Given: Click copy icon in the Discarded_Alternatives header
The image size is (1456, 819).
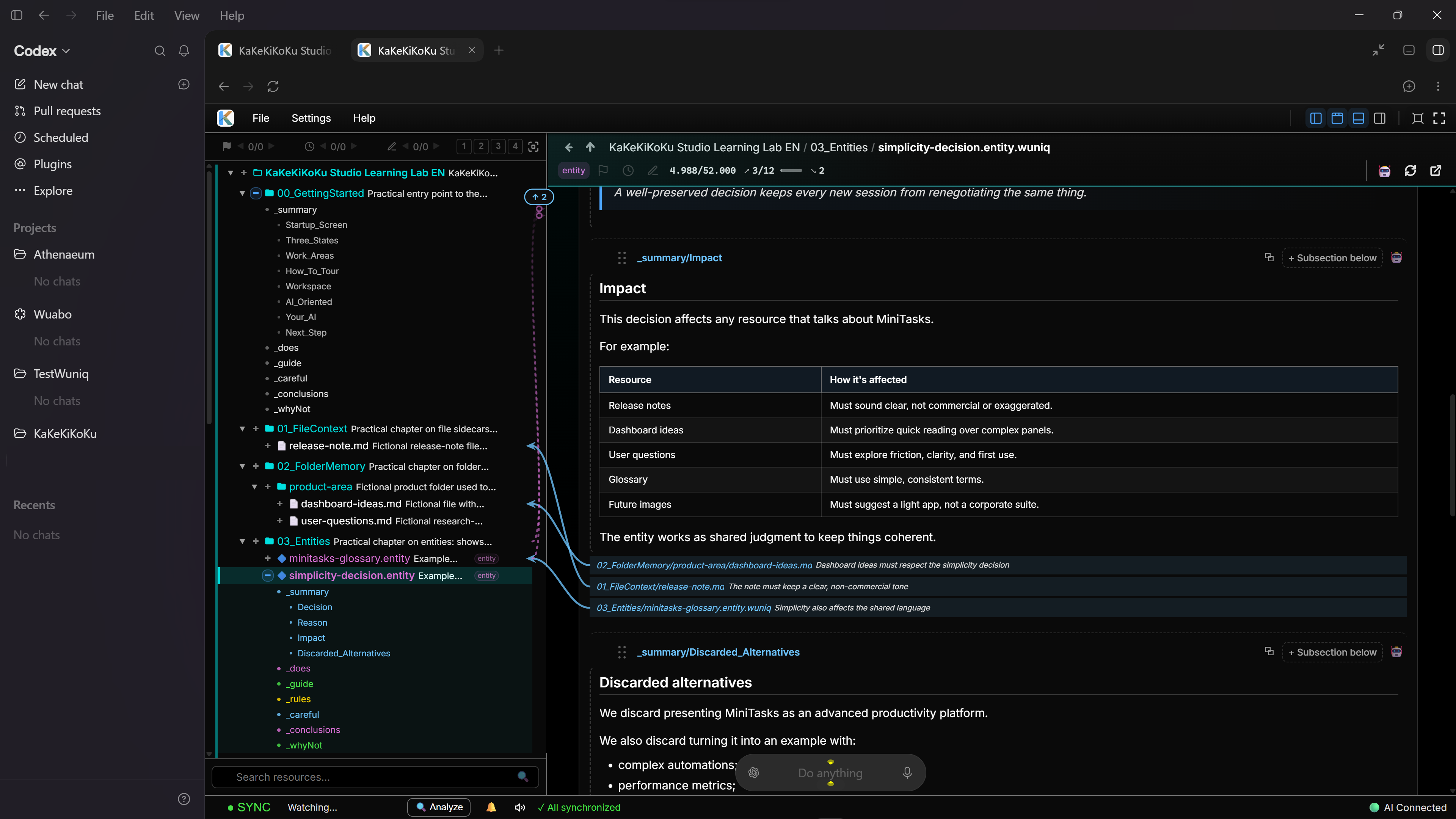Looking at the screenshot, I should [x=1269, y=652].
